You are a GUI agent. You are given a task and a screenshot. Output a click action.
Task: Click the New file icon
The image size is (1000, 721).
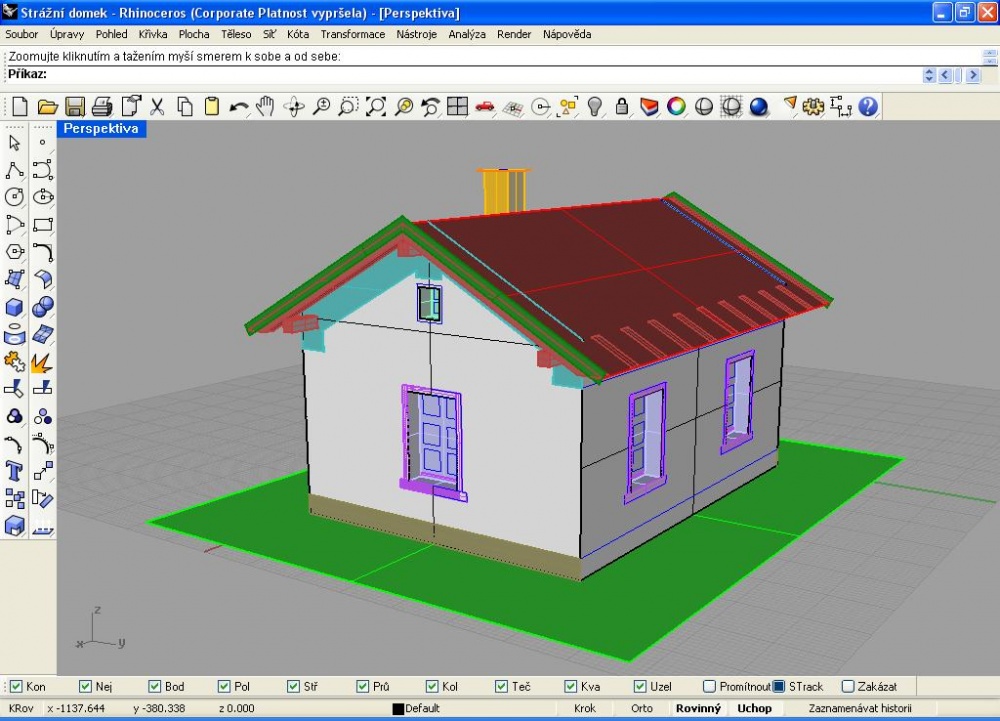(x=20, y=106)
